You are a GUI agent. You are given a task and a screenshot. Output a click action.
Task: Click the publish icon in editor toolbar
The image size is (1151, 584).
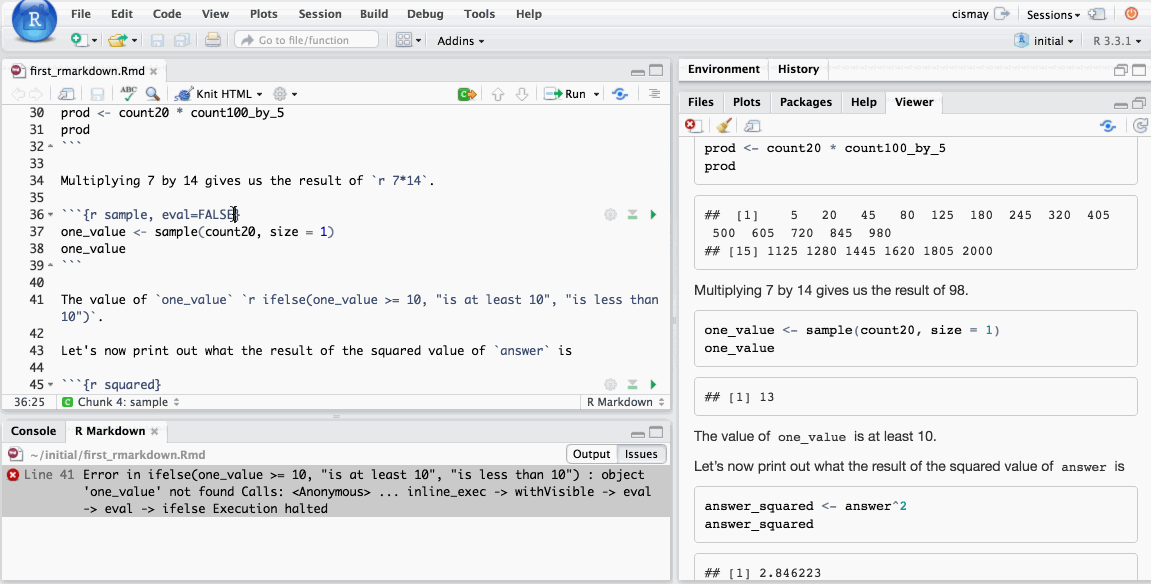620,94
